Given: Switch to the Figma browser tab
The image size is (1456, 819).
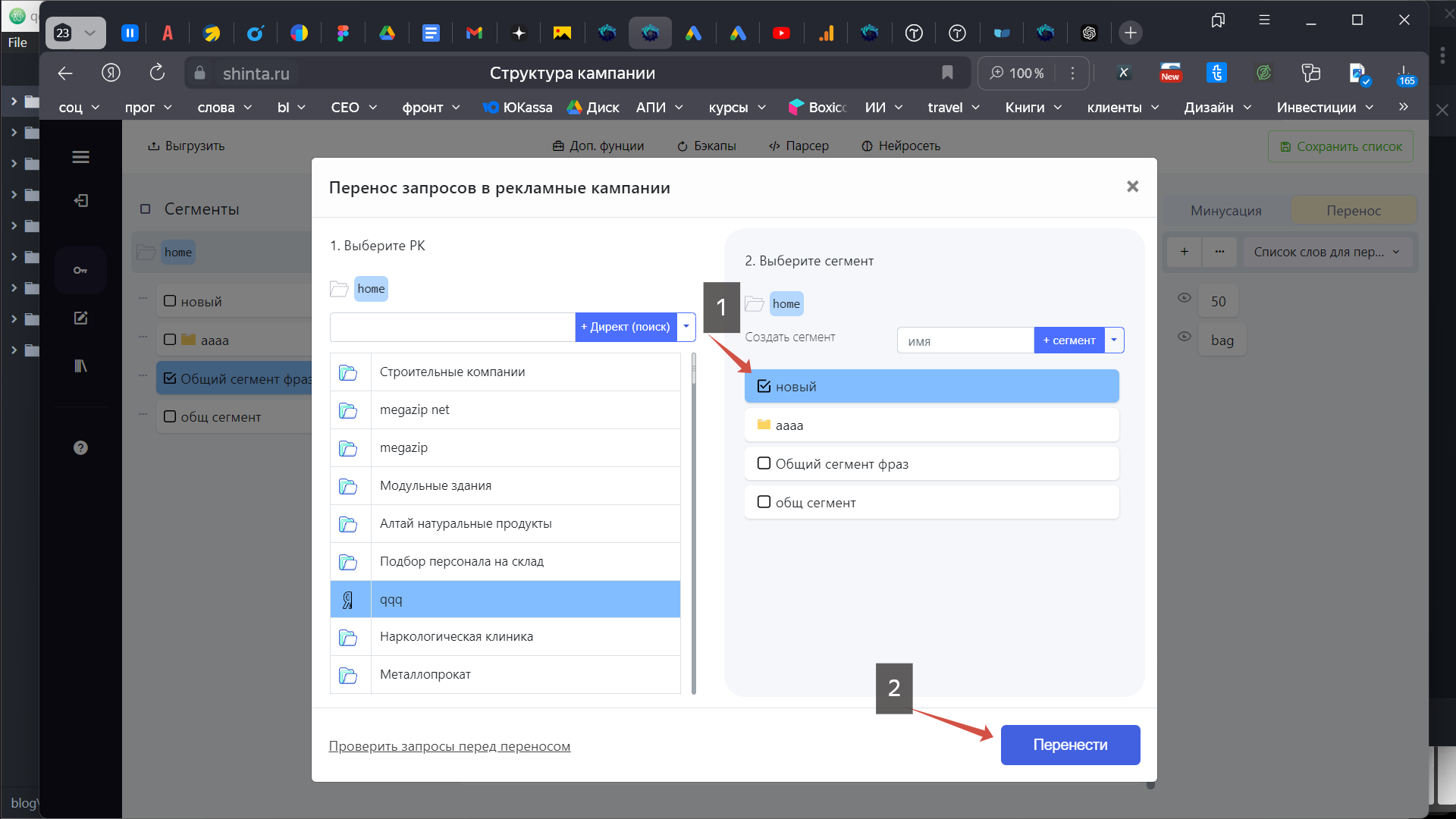Looking at the screenshot, I should (343, 33).
